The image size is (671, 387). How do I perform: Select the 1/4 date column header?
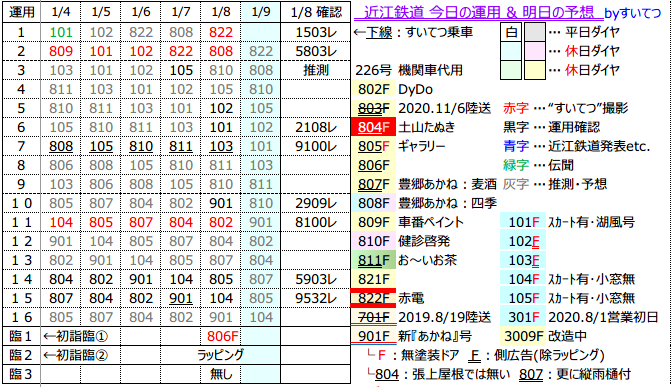pyautogui.click(x=61, y=12)
